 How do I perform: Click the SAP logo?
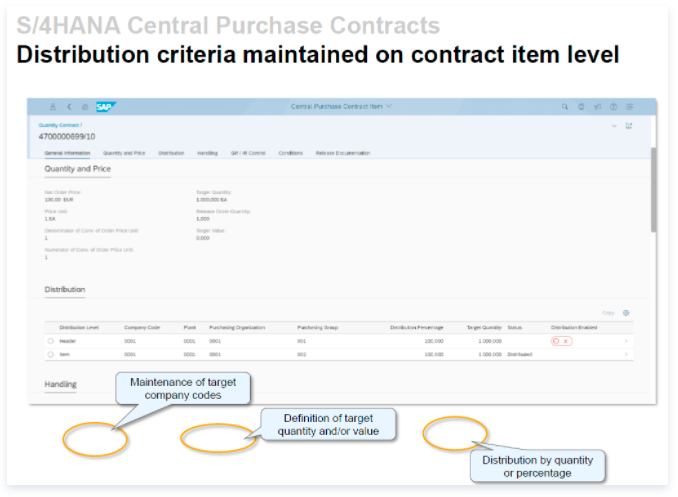click(105, 106)
